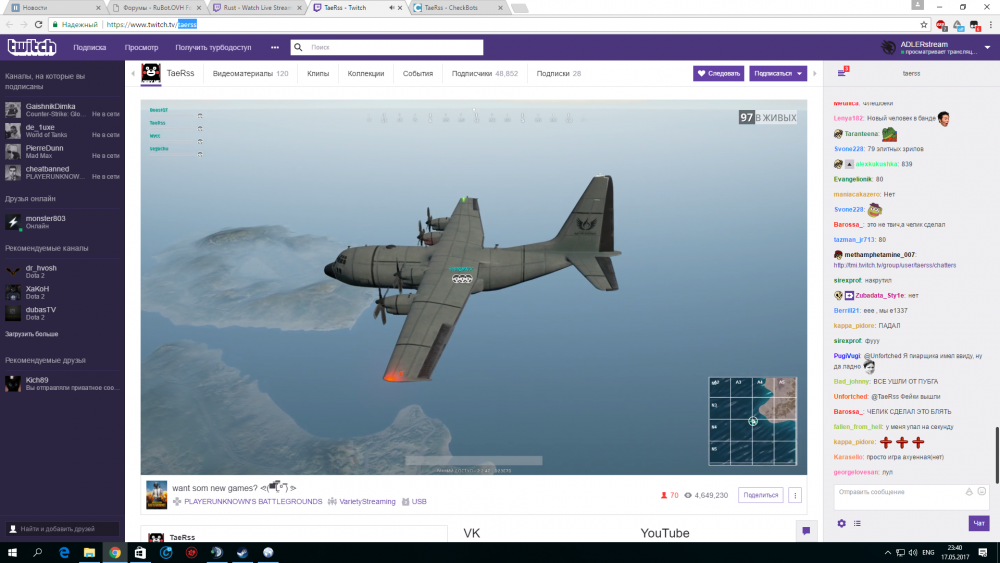The image size is (1000, 563).
Task: Click the bits cheer icon in chat box
Action: (969, 491)
